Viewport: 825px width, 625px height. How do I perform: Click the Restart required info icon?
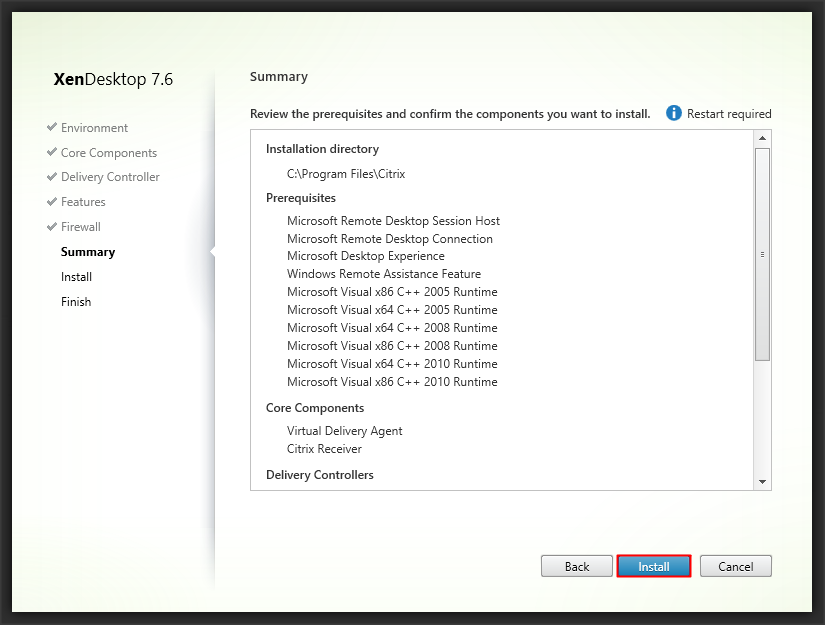pyautogui.click(x=674, y=113)
